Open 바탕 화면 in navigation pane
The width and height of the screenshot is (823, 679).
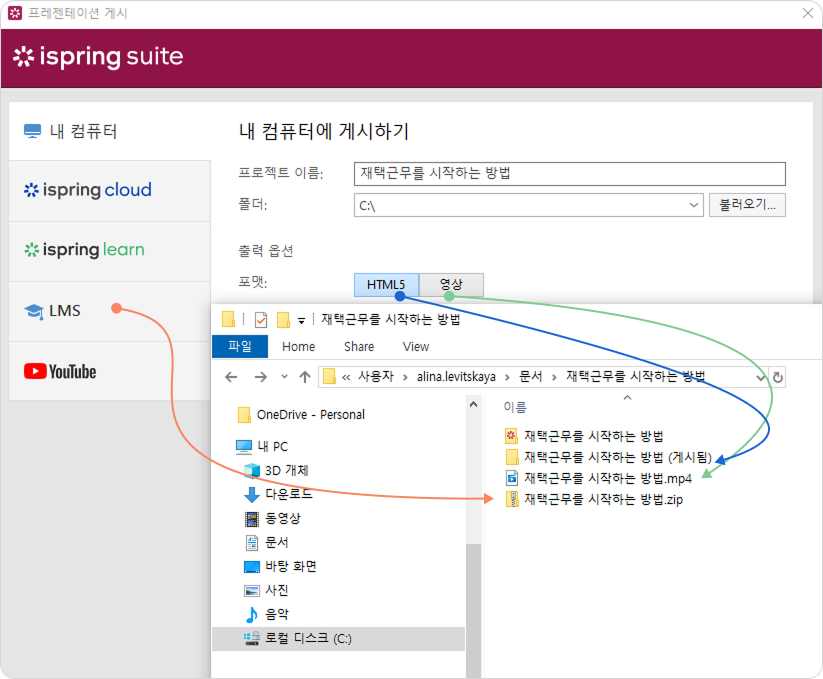(291, 567)
